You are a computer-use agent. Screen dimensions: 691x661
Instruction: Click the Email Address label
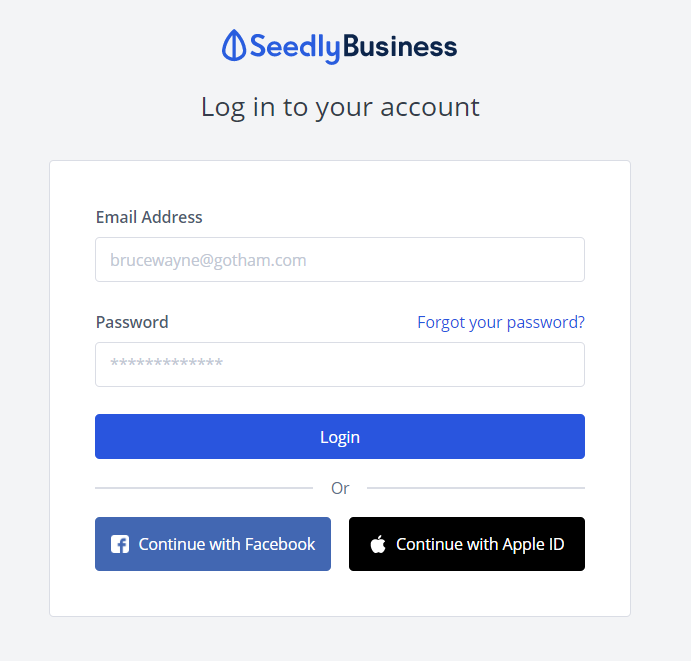[149, 217]
